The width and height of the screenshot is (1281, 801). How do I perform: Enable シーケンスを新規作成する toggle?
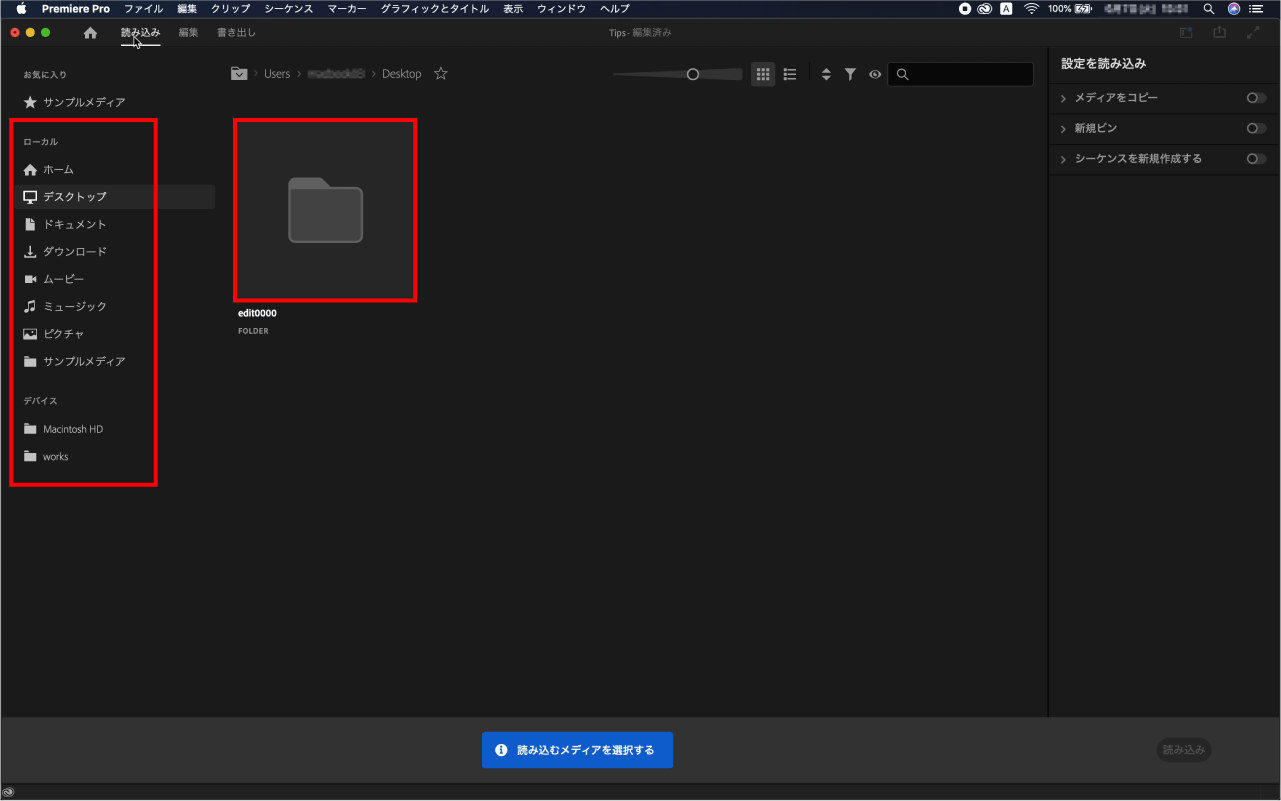(1255, 159)
